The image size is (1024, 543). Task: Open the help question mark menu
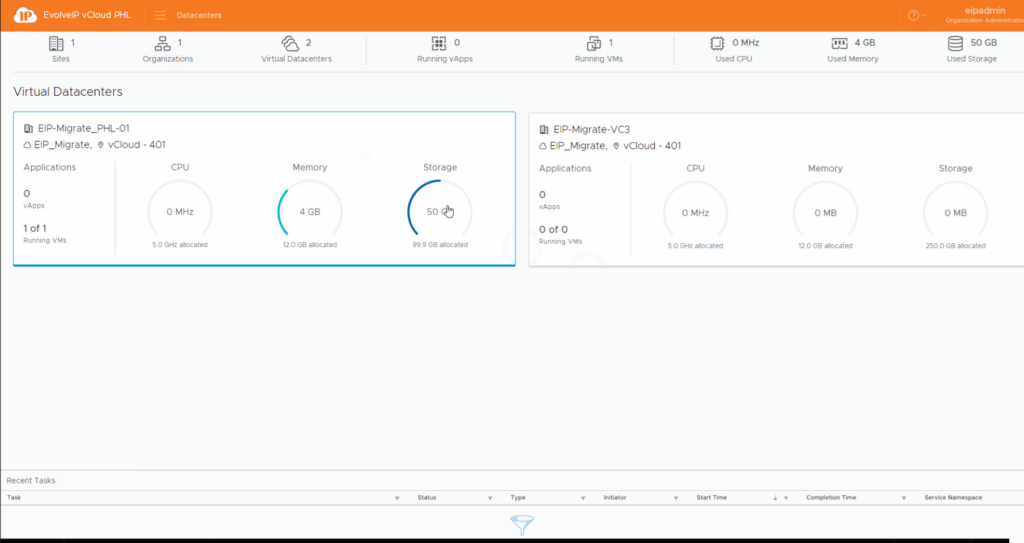click(916, 15)
